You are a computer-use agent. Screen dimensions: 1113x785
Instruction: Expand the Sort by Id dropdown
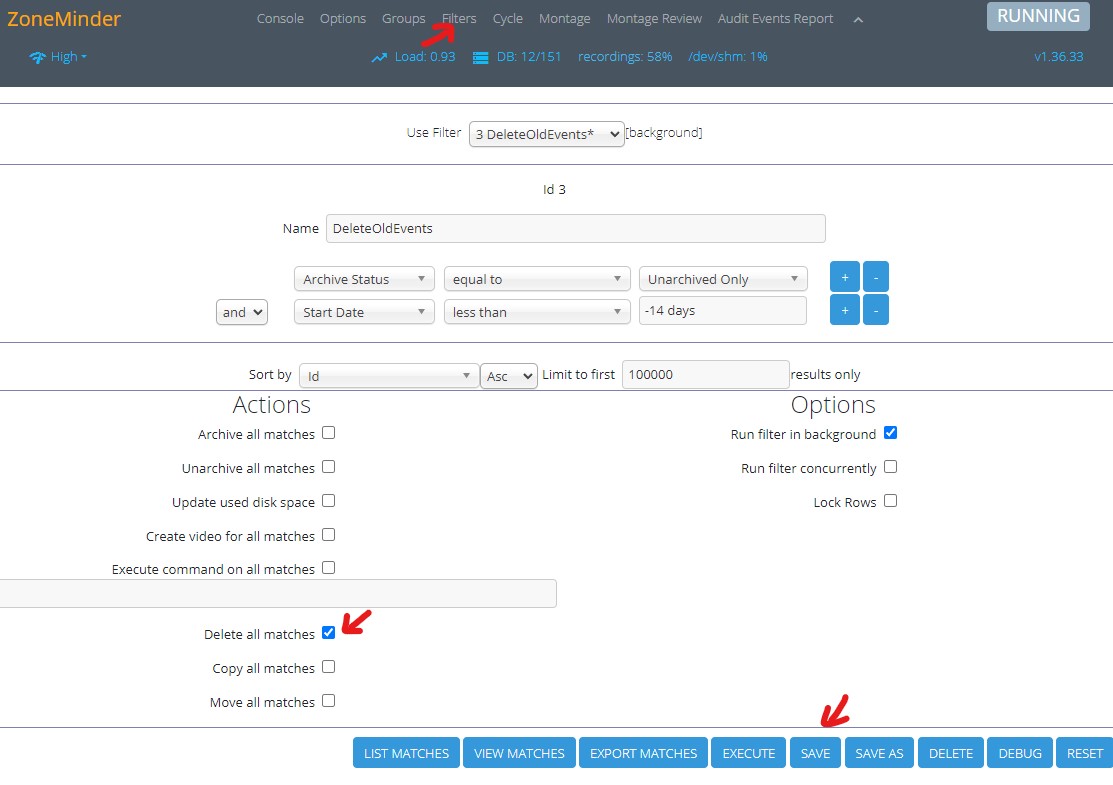point(388,376)
